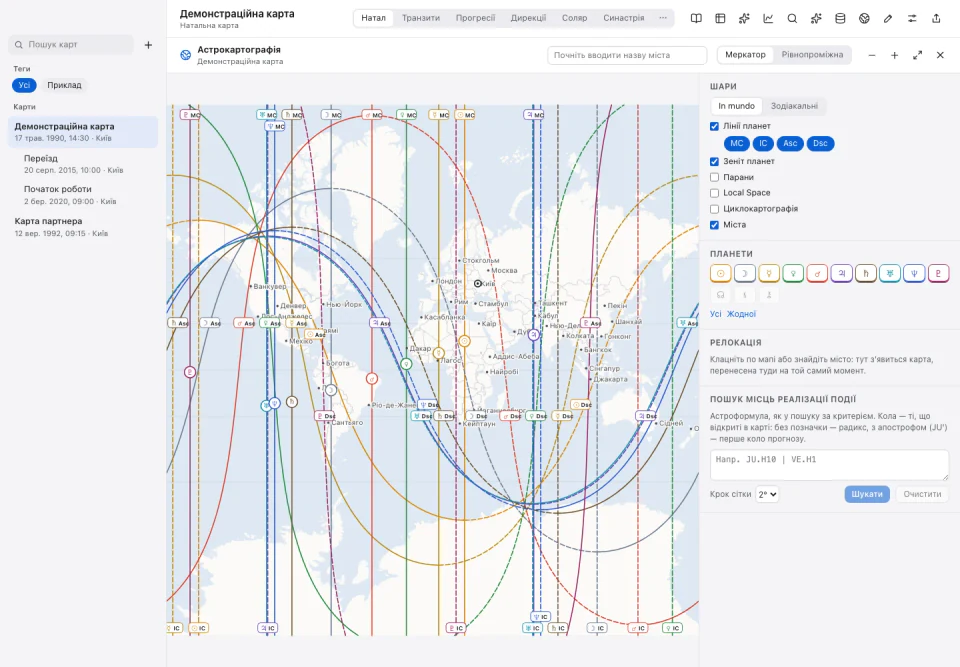This screenshot has height=667, width=960.
Task: Click the Шукати search button
Action: click(x=867, y=494)
